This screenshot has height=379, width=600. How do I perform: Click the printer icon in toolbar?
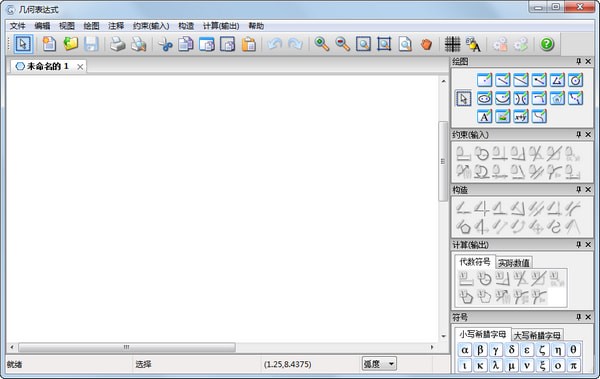(117, 44)
